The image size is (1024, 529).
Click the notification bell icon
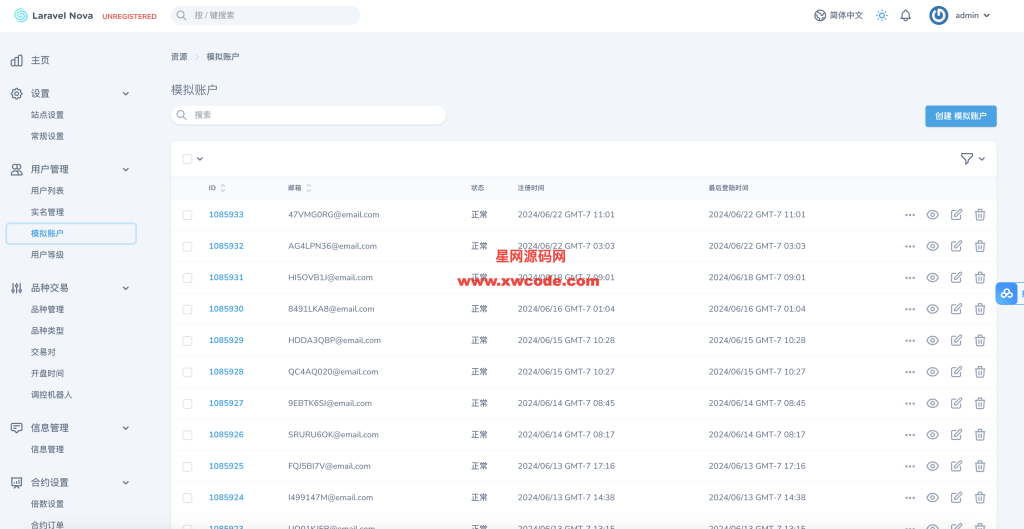tap(905, 15)
